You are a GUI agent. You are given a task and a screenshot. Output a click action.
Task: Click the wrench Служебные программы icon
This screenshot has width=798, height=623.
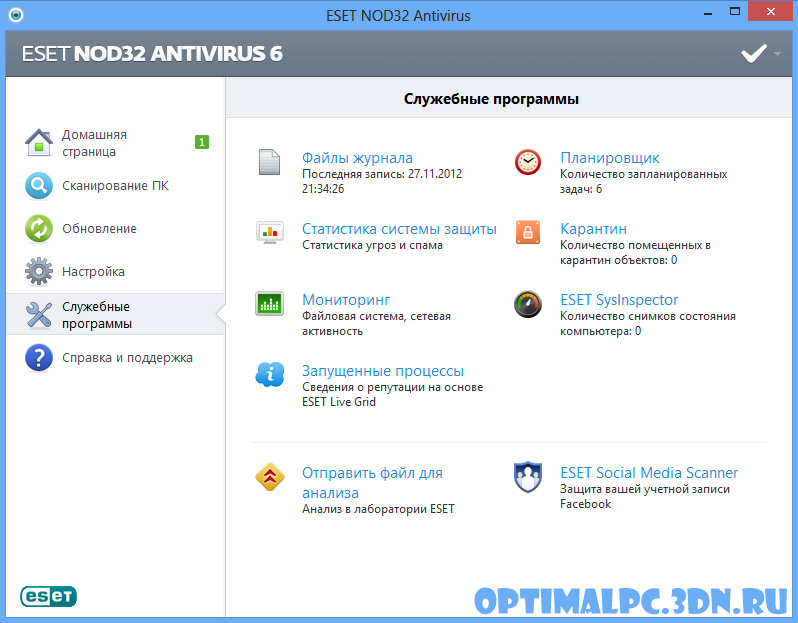39,315
